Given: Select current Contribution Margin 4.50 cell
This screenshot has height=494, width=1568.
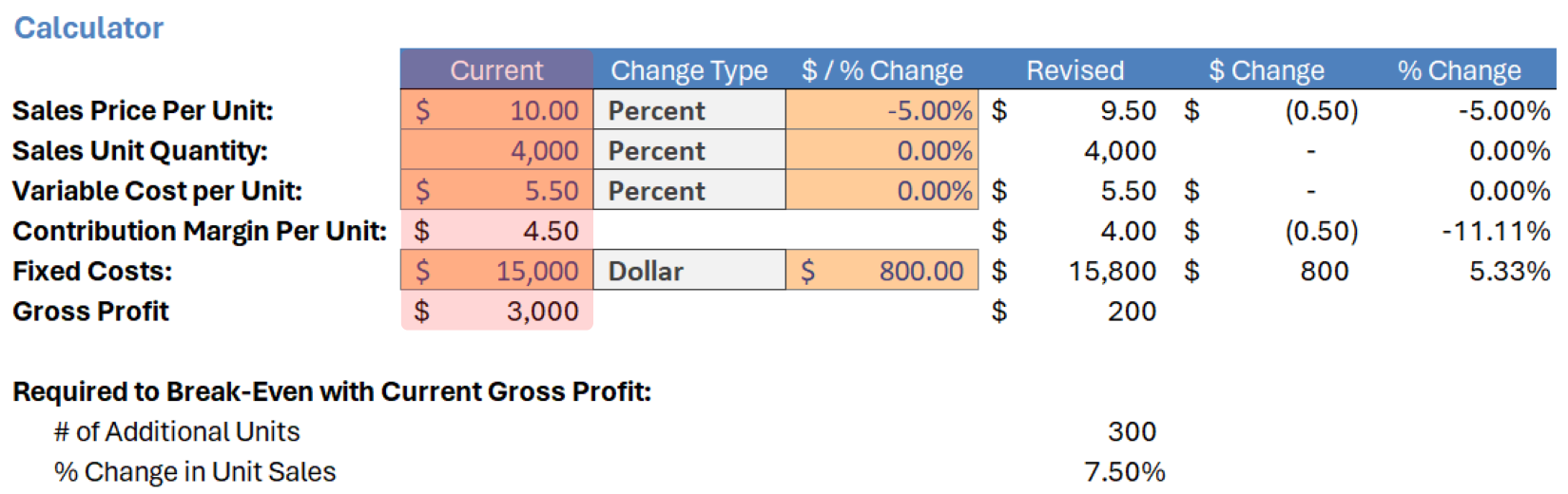Looking at the screenshot, I should [496, 231].
